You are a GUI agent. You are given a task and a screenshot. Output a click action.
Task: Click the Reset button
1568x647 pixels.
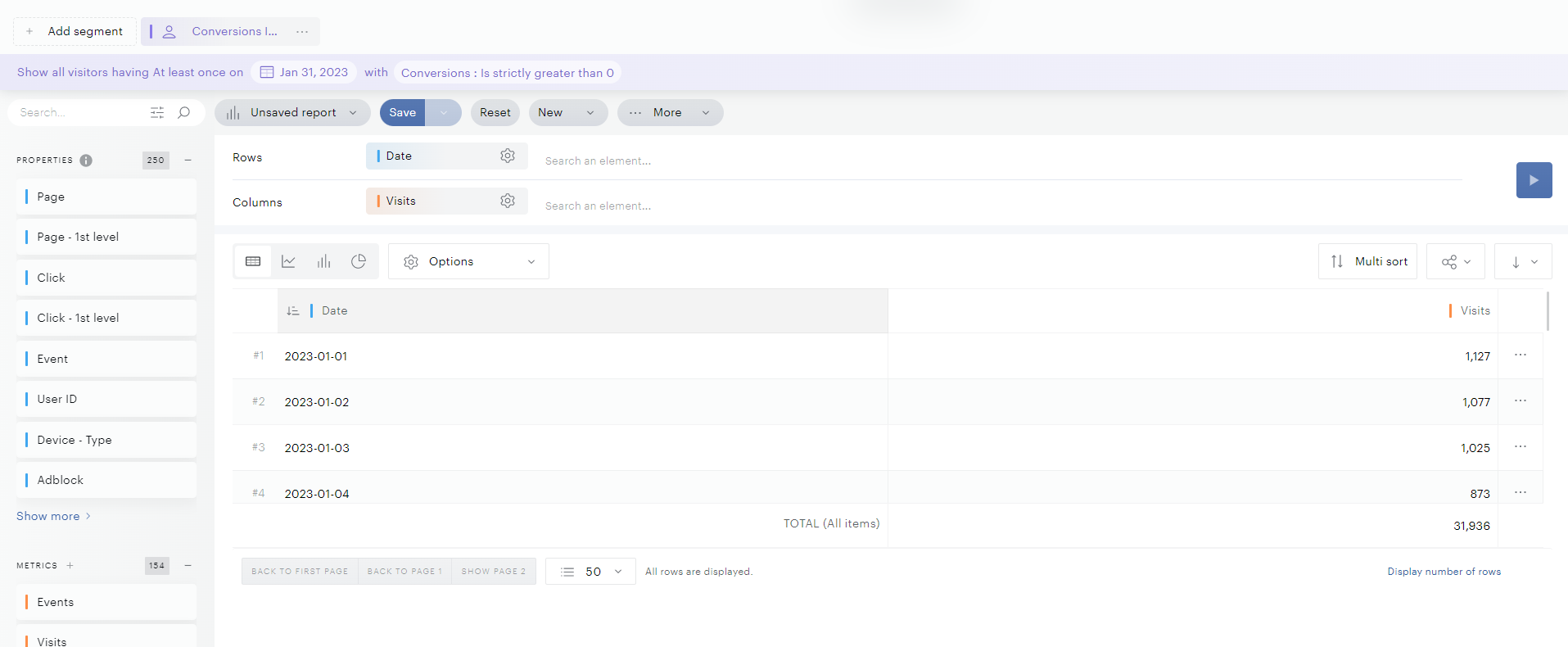(x=495, y=112)
